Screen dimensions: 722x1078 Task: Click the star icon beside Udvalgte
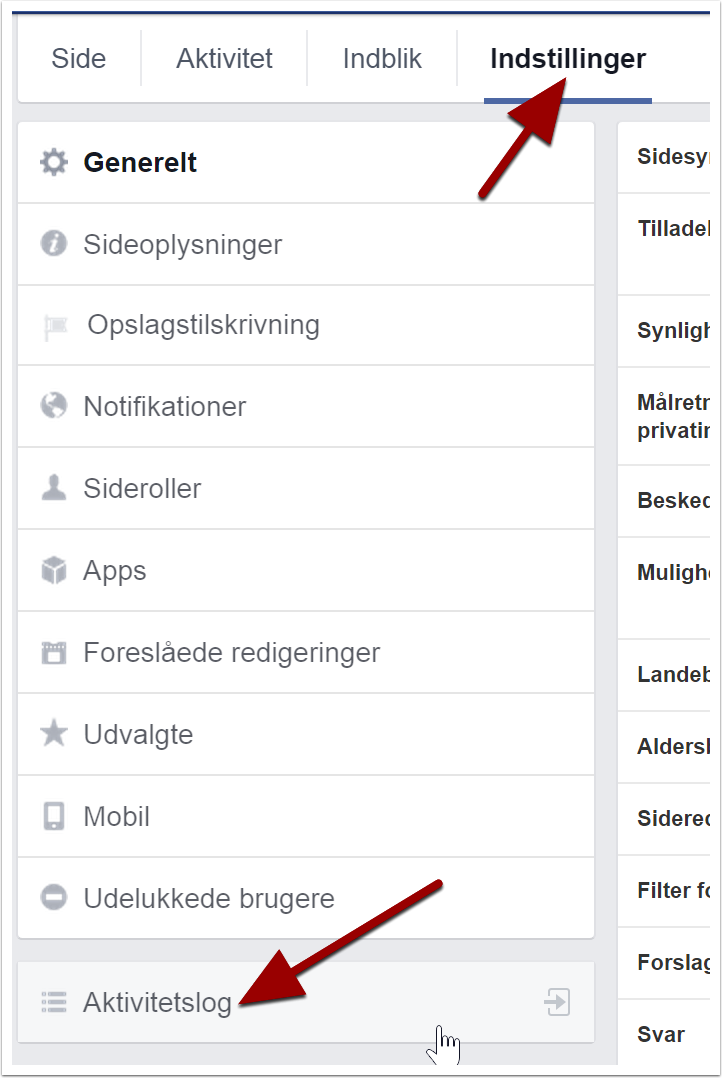[54, 733]
